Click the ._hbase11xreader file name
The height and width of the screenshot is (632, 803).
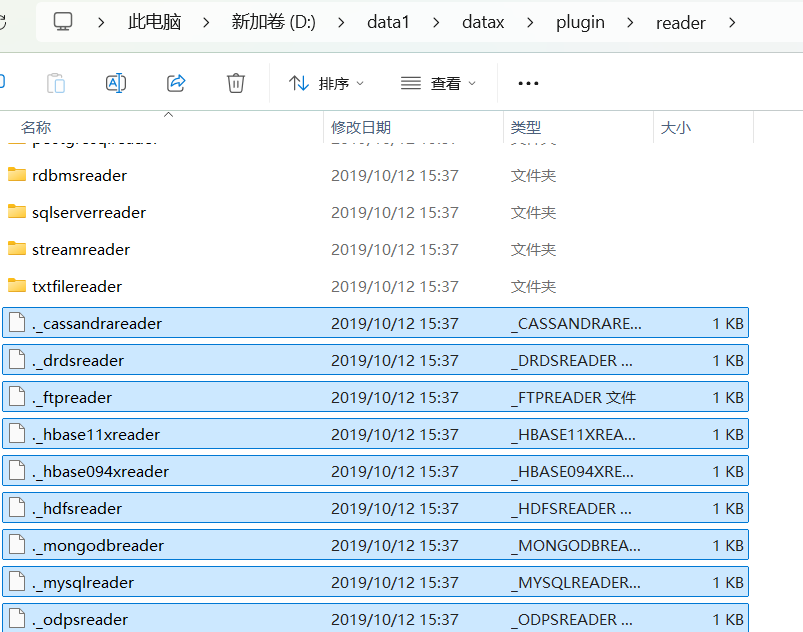96,434
